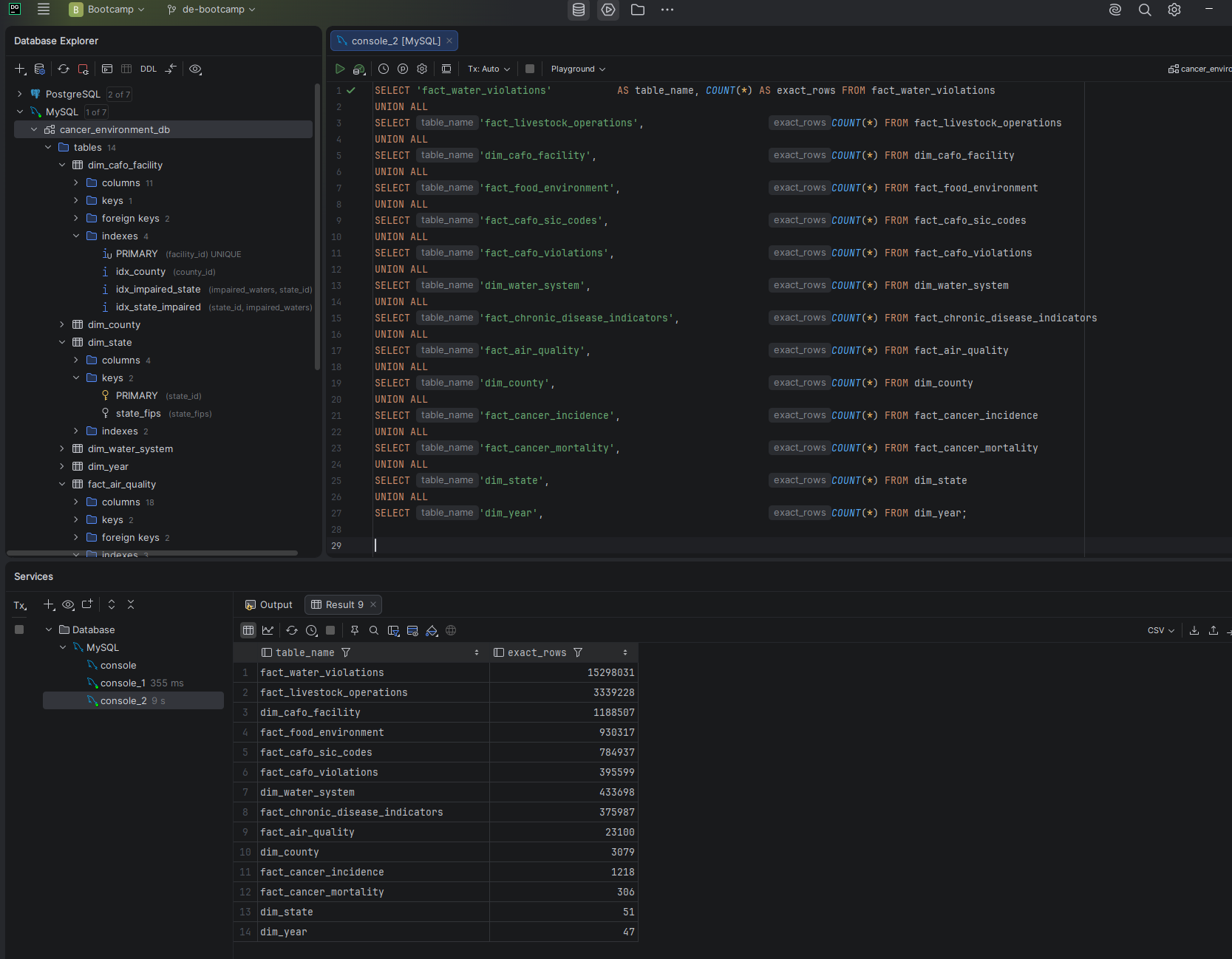
Task: Collapse the dim_cafo_facility table
Action: (62, 165)
